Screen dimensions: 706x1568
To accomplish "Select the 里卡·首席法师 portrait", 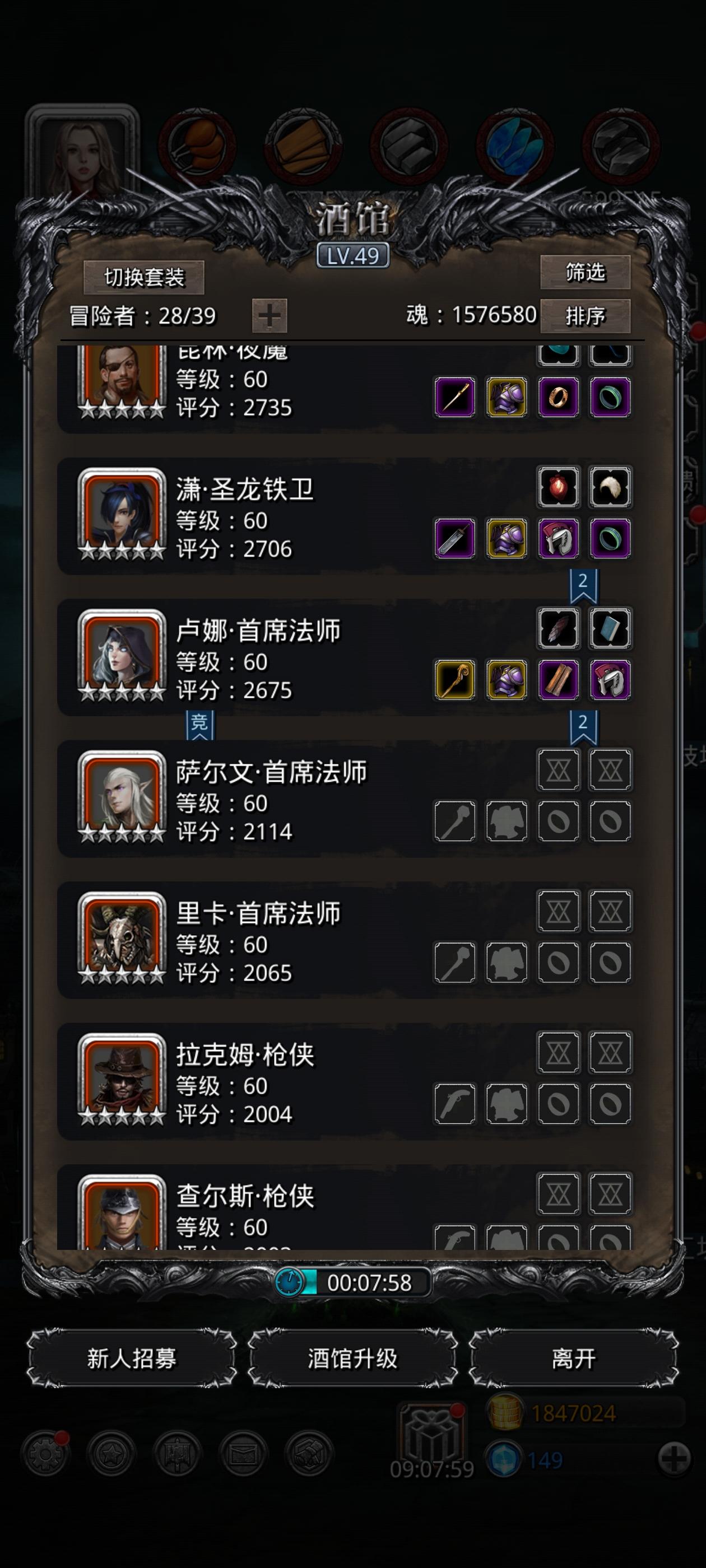I will pos(122,934).
